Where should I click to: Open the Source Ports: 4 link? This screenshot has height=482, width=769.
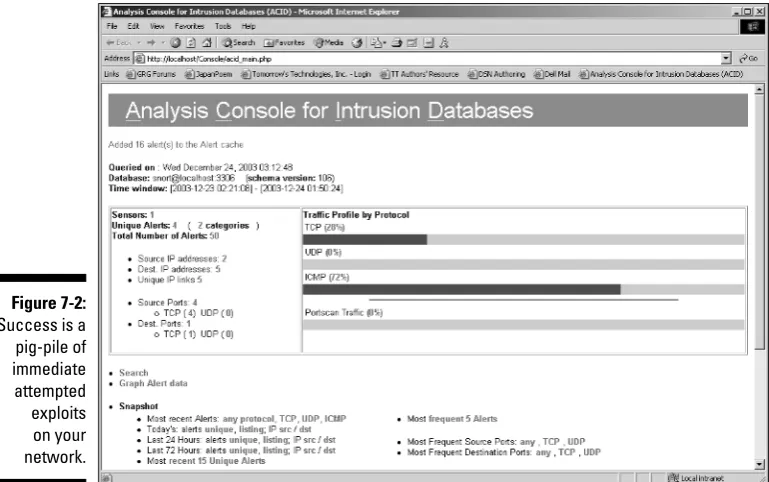click(167, 303)
